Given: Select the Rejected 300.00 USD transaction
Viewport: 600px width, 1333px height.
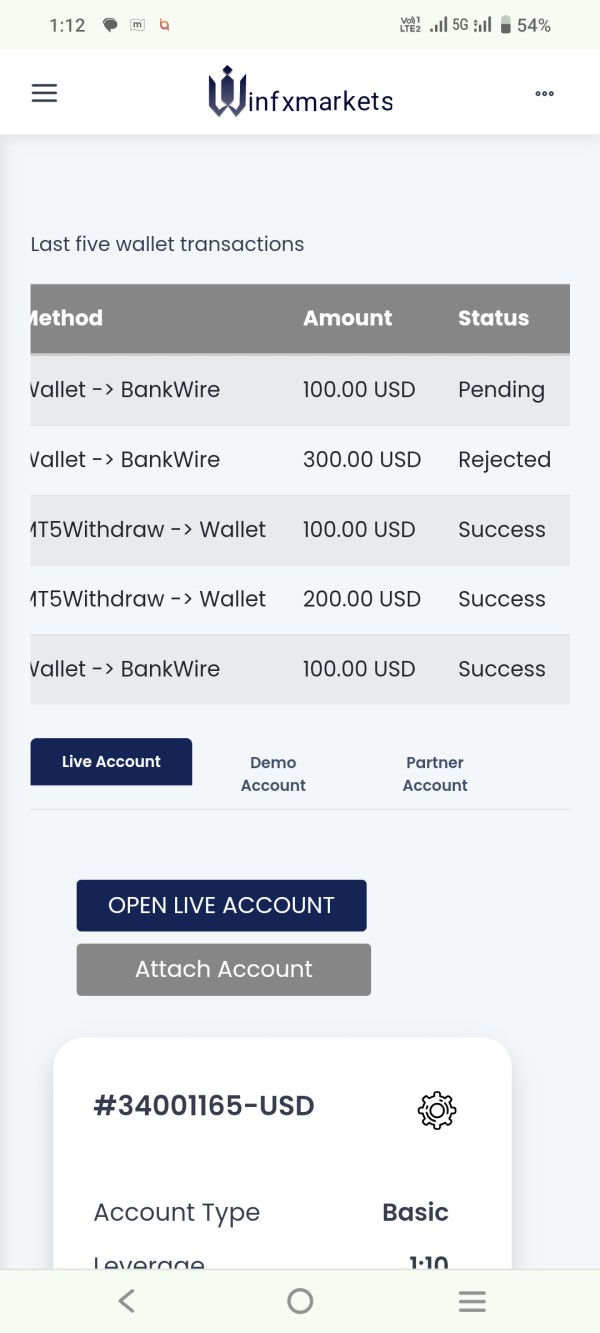Looking at the screenshot, I should tap(300, 460).
